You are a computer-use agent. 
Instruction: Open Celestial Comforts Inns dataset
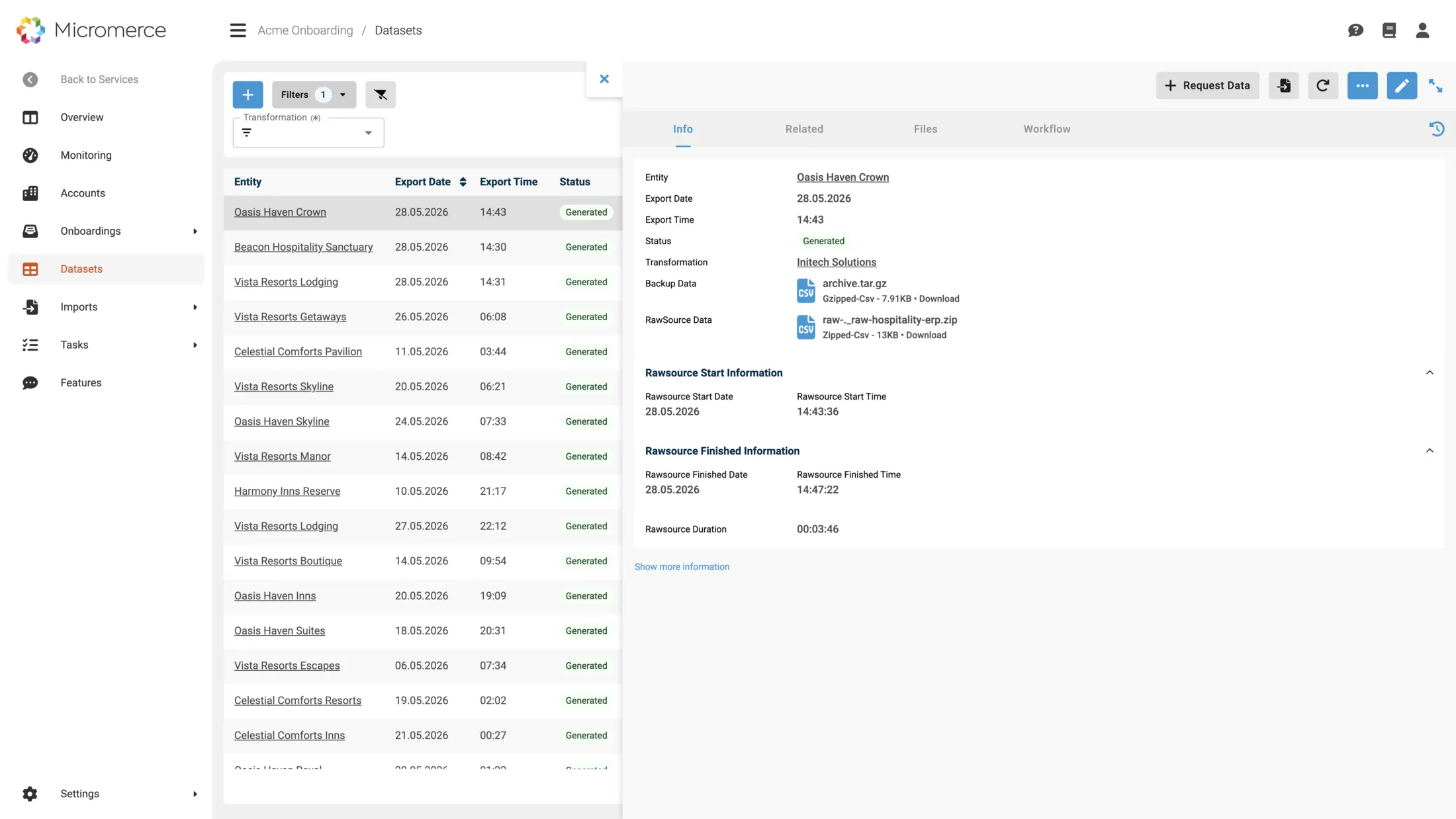point(289,736)
